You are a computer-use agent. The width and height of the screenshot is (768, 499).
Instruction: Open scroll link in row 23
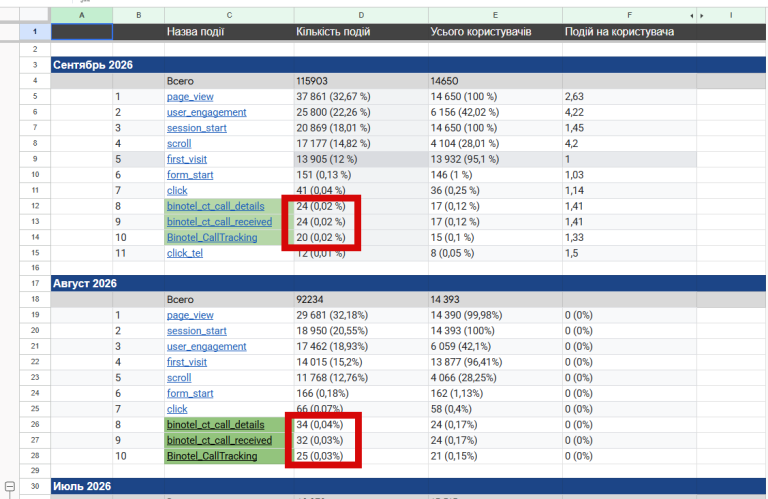click(179, 378)
